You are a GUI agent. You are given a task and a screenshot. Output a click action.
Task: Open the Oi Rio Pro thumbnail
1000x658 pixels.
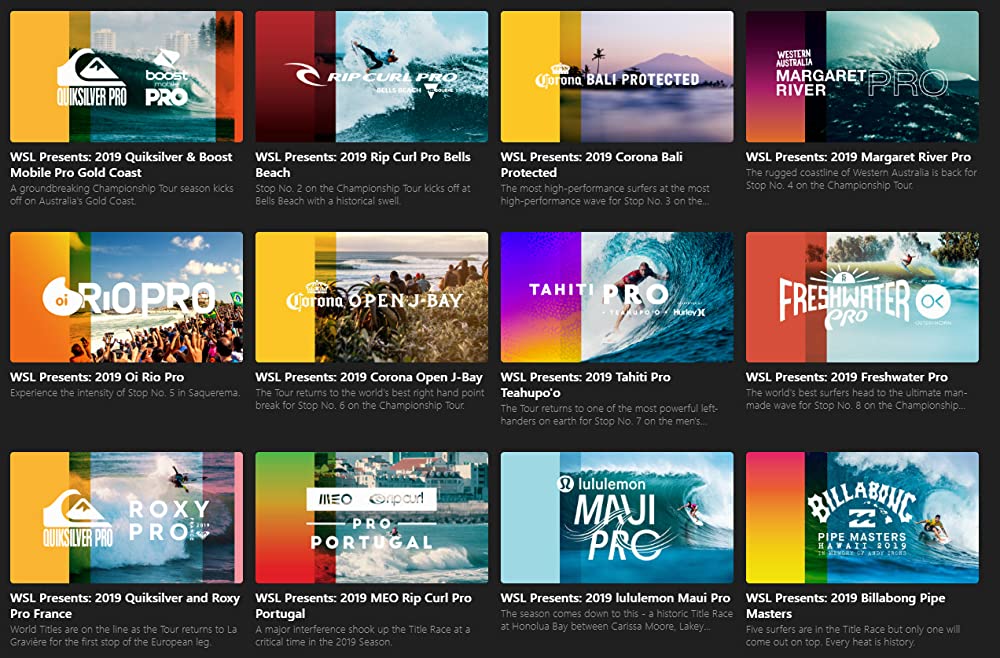pos(126,297)
